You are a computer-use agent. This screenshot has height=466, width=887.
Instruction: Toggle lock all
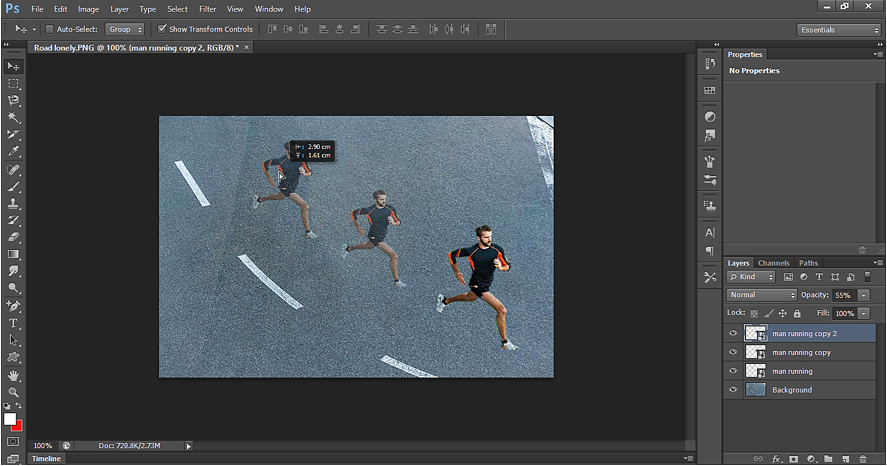coord(797,313)
